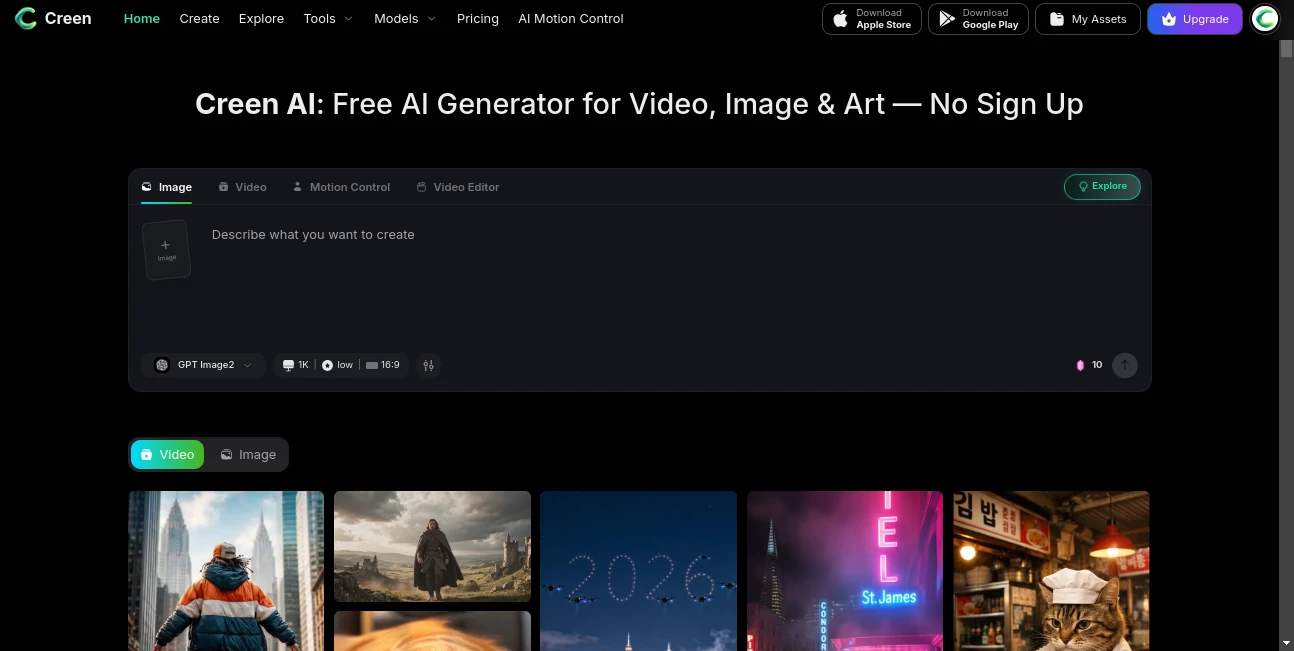
Task: Open the Home menu item
Action: pyautogui.click(x=141, y=18)
